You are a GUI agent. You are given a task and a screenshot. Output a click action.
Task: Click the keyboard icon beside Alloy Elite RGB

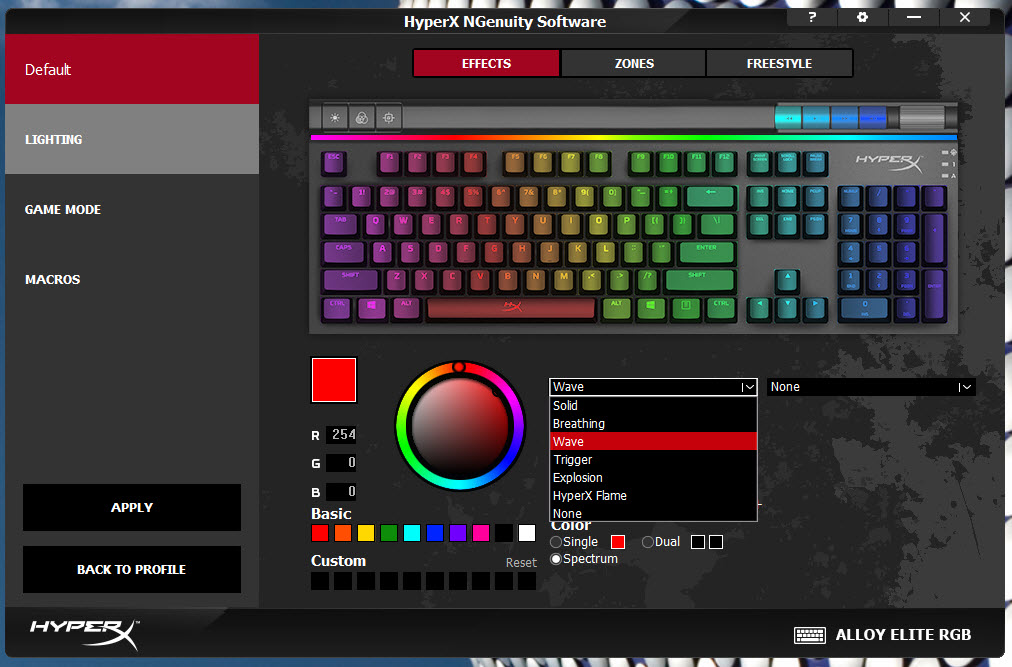[x=809, y=635]
